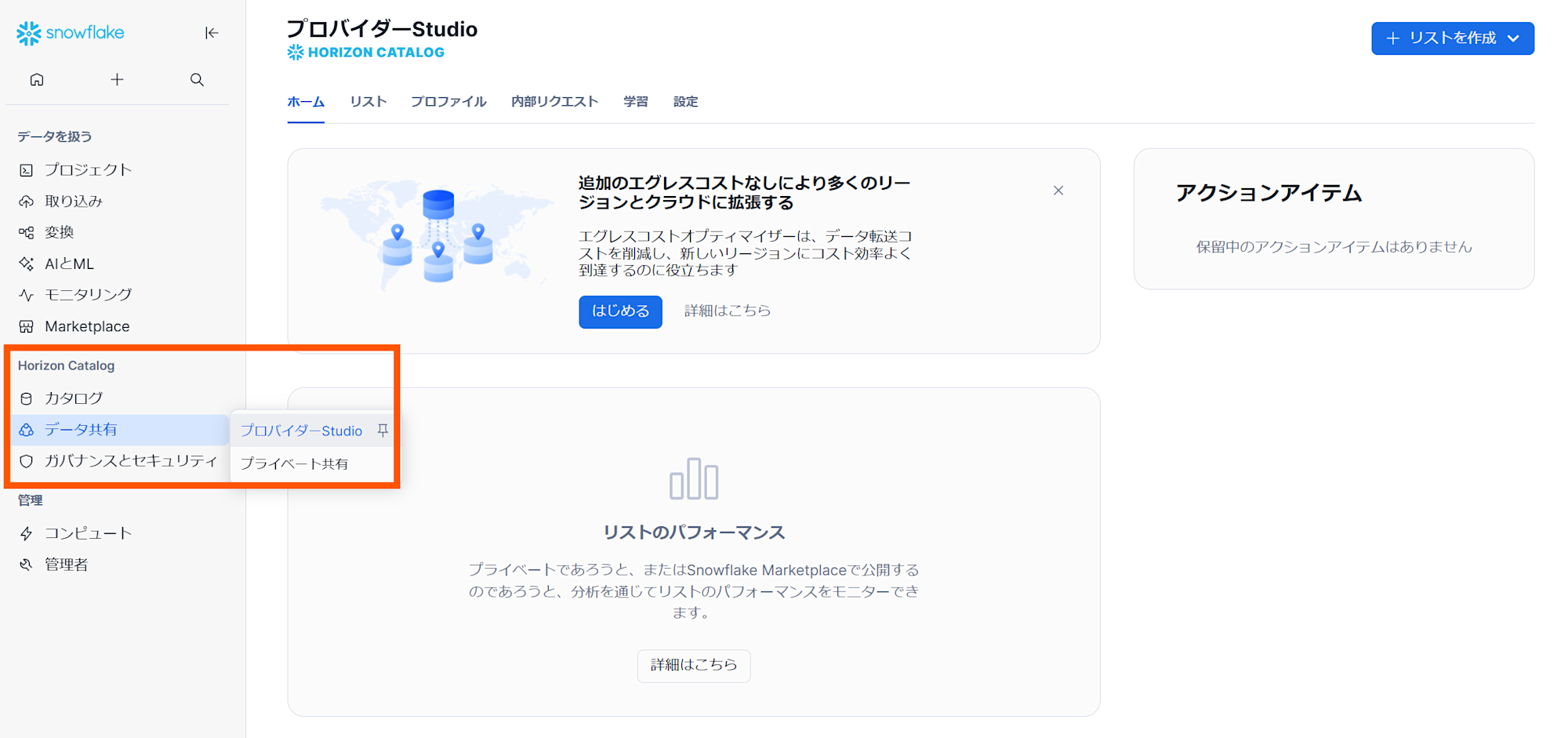The image size is (1568, 738).
Task: Click the plus icon to create new
Action: [x=117, y=79]
